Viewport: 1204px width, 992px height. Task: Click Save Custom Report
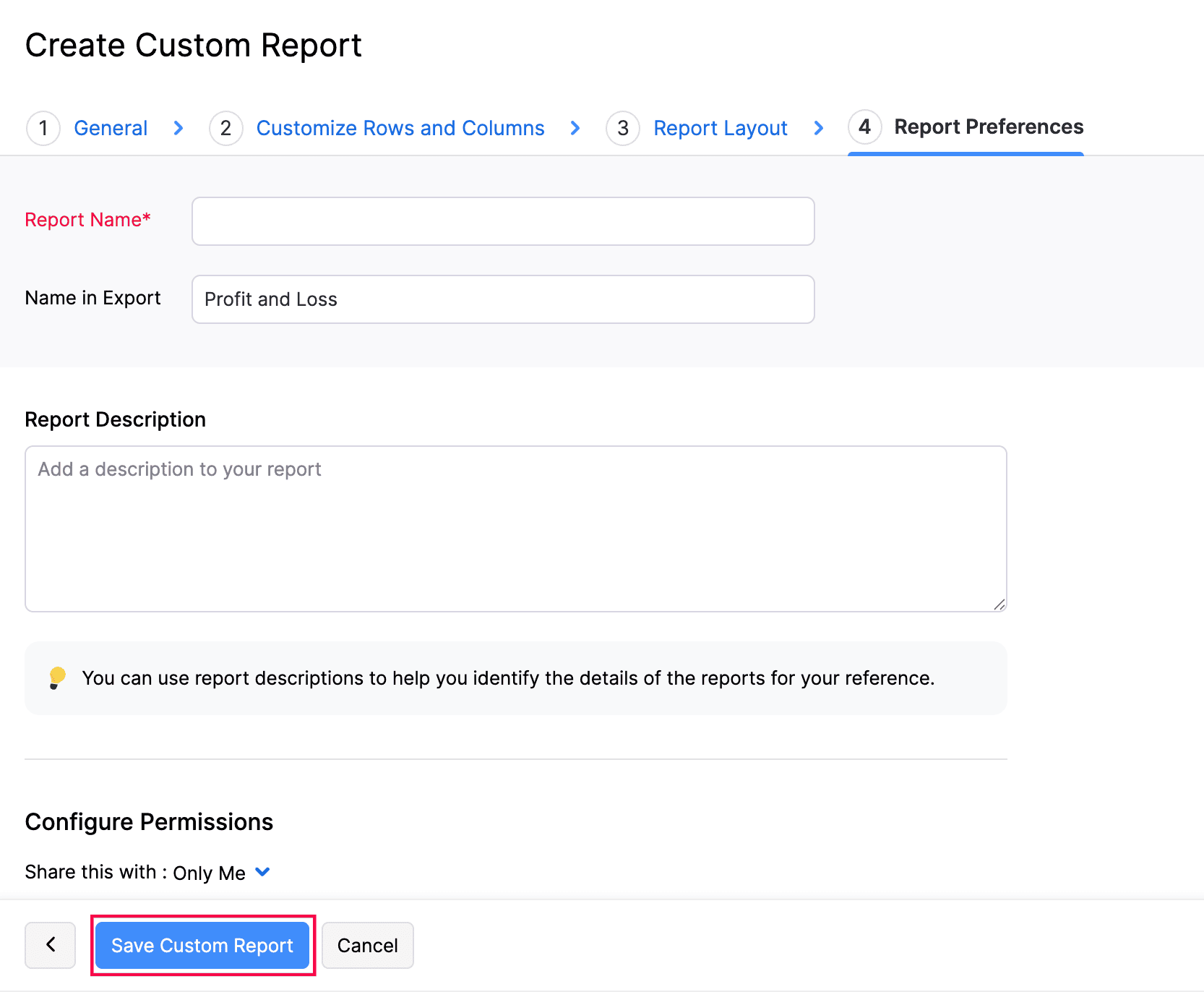[x=202, y=945]
